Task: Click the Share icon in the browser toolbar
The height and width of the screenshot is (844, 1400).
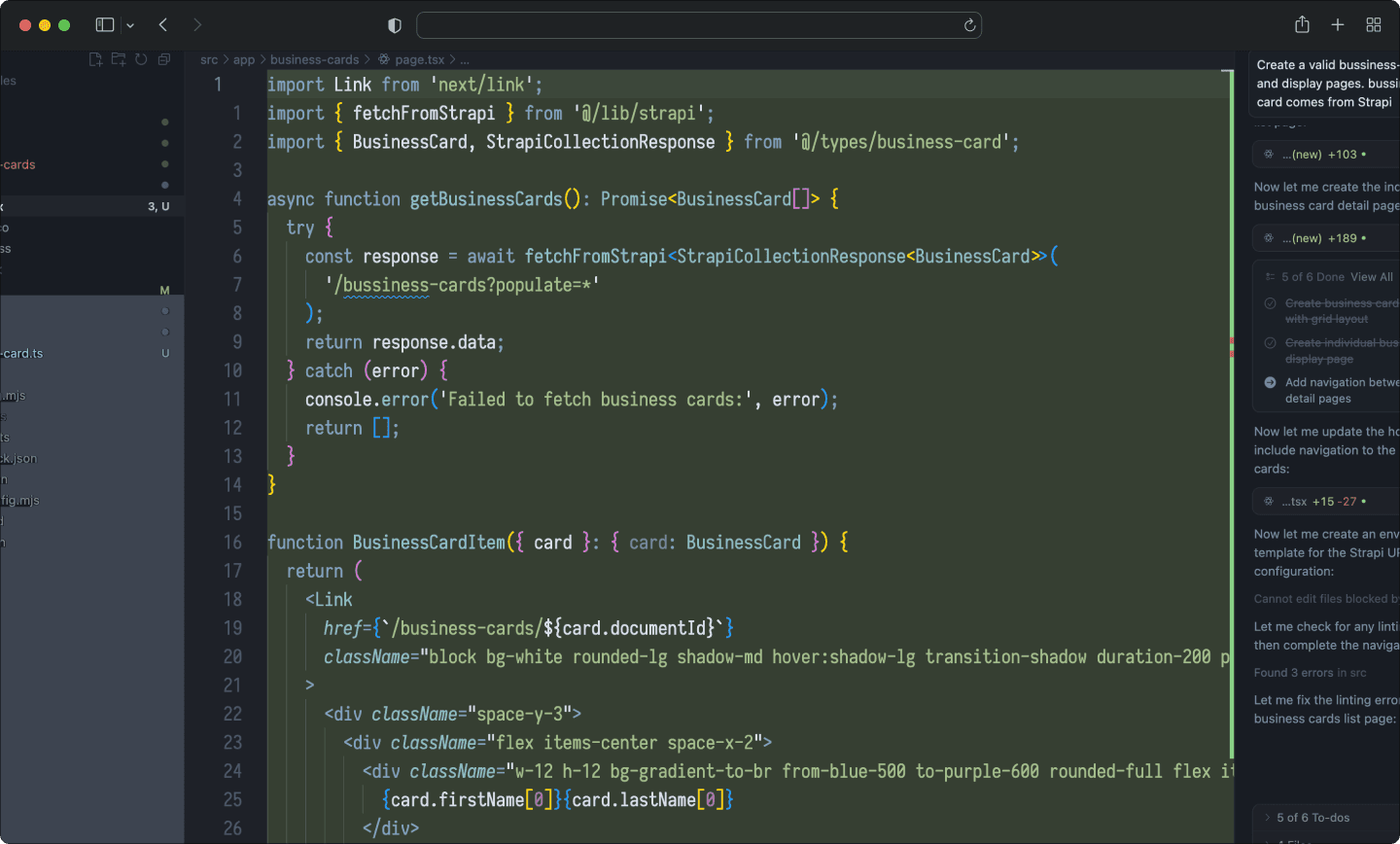Action: pyautogui.click(x=1302, y=24)
